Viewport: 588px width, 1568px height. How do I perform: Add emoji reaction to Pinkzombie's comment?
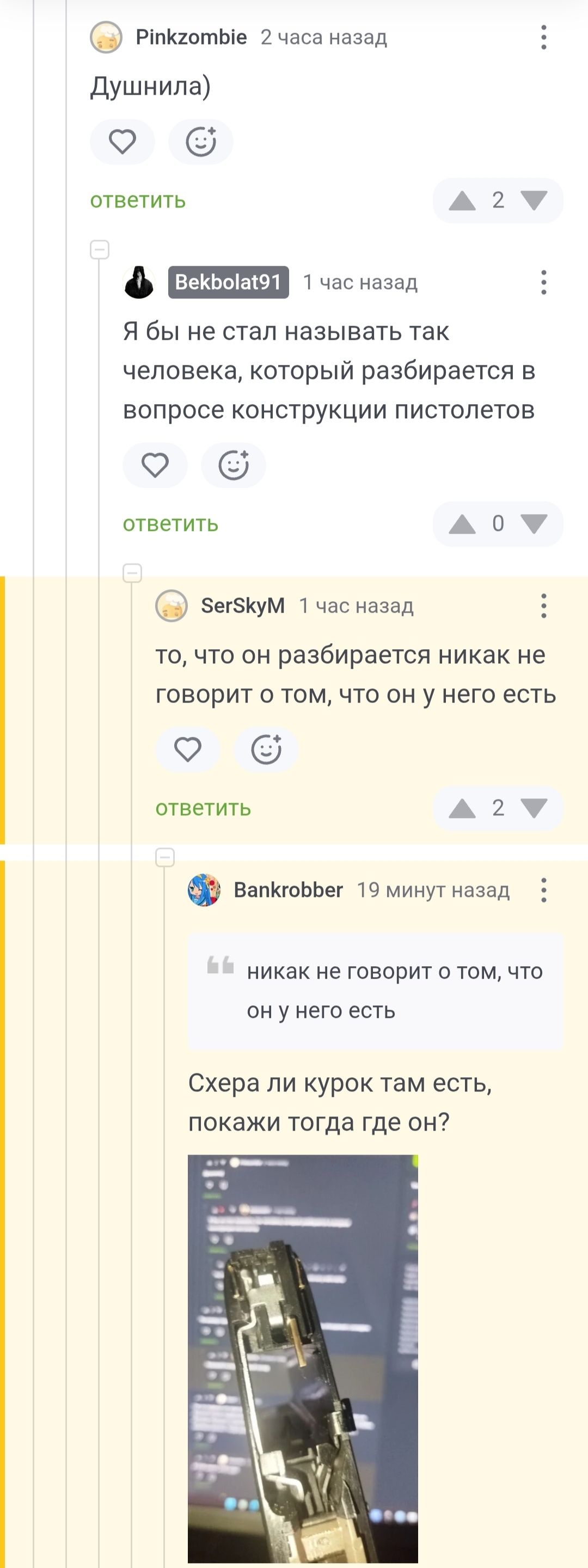[x=201, y=142]
